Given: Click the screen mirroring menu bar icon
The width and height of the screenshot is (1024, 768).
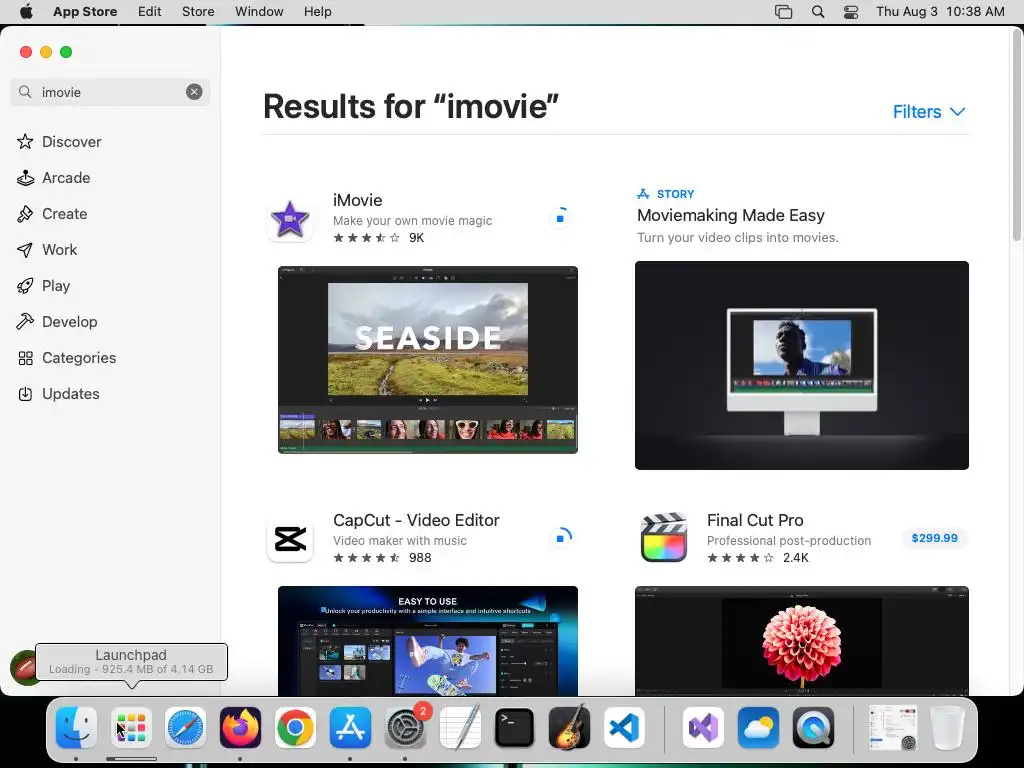Looking at the screenshot, I should (784, 12).
